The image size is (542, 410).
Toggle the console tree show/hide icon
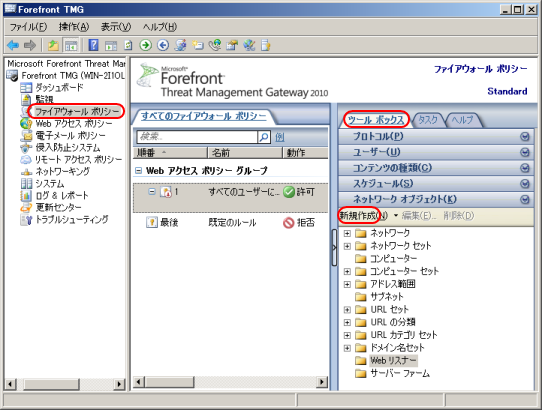71,45
